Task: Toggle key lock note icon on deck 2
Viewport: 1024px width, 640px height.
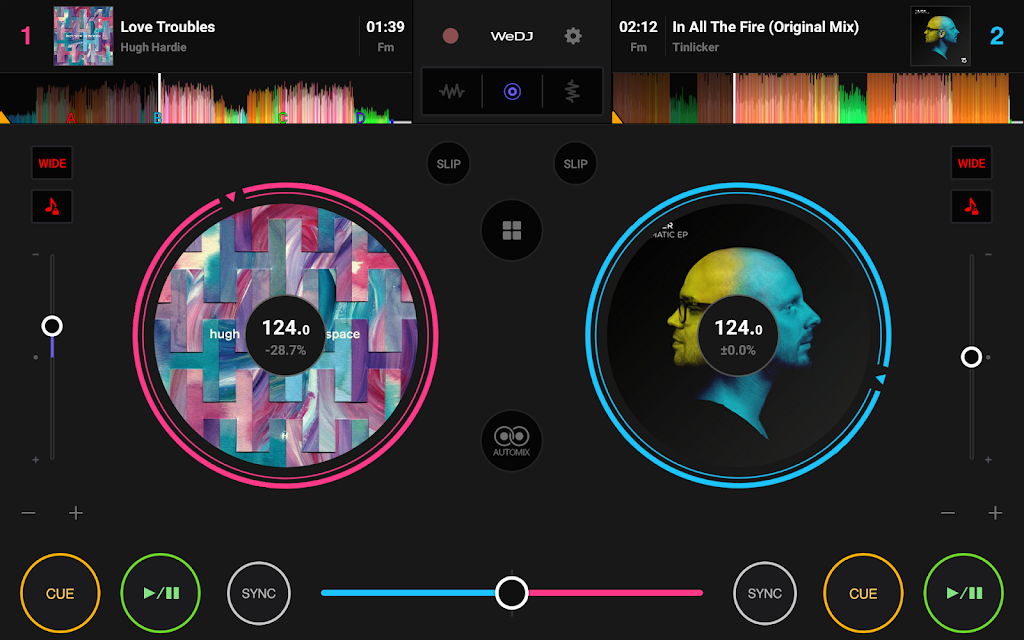Action: click(971, 206)
